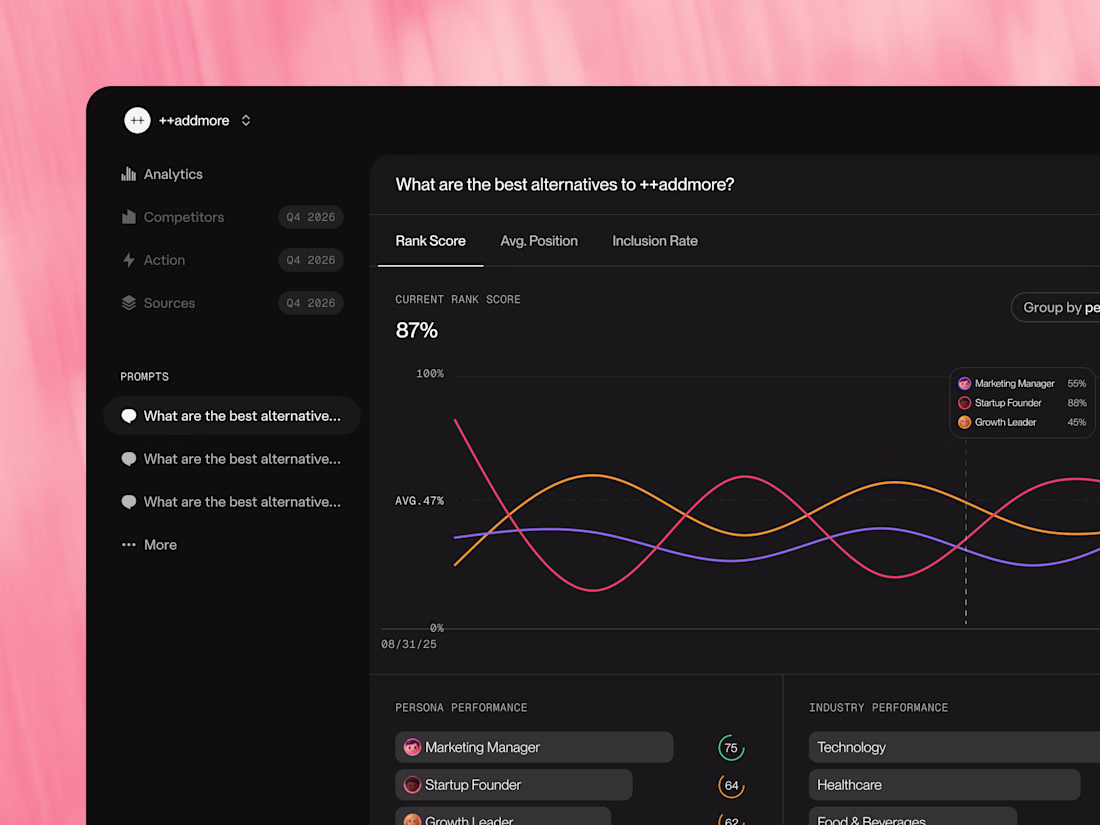Click the Q4 2026 badge beside Competitors
Image resolution: width=1100 pixels, height=825 pixels.
311,217
